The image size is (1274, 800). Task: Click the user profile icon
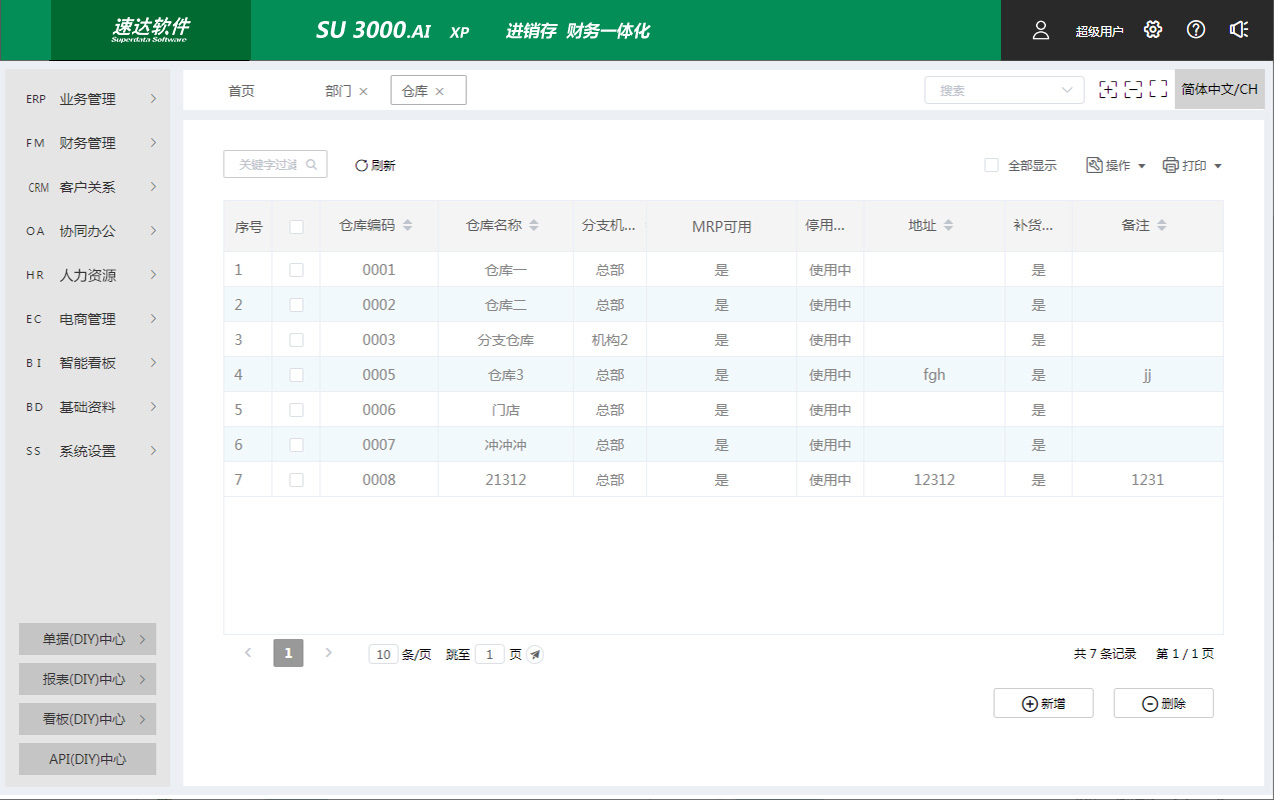(x=1041, y=30)
